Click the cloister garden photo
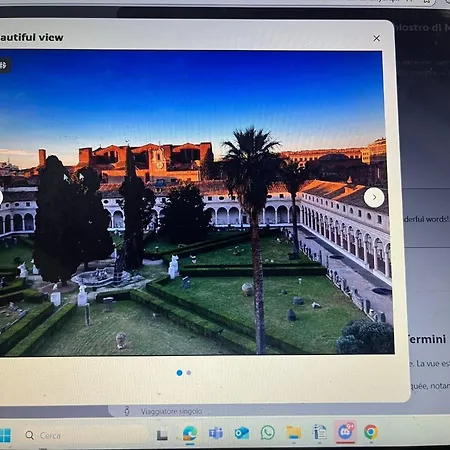 pyautogui.click(x=193, y=202)
